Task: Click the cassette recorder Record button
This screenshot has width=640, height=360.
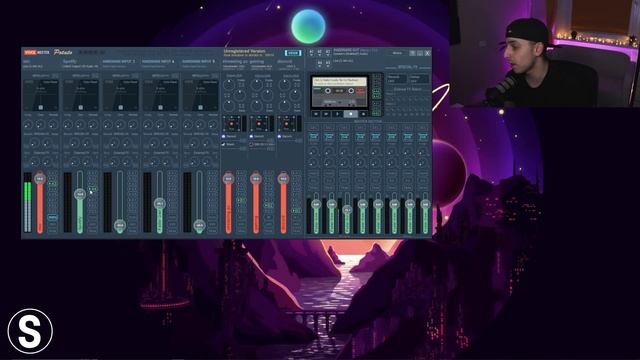Action: pos(363,114)
